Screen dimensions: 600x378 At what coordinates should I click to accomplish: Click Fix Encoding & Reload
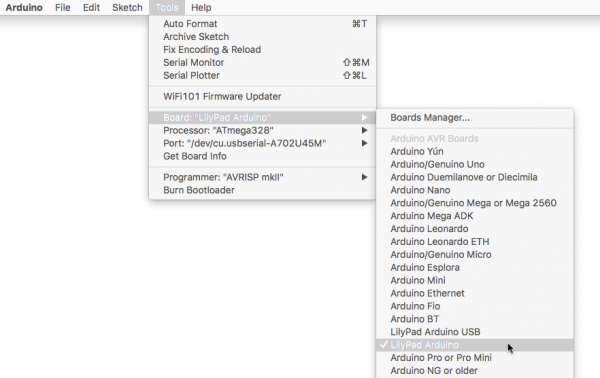point(262,50)
